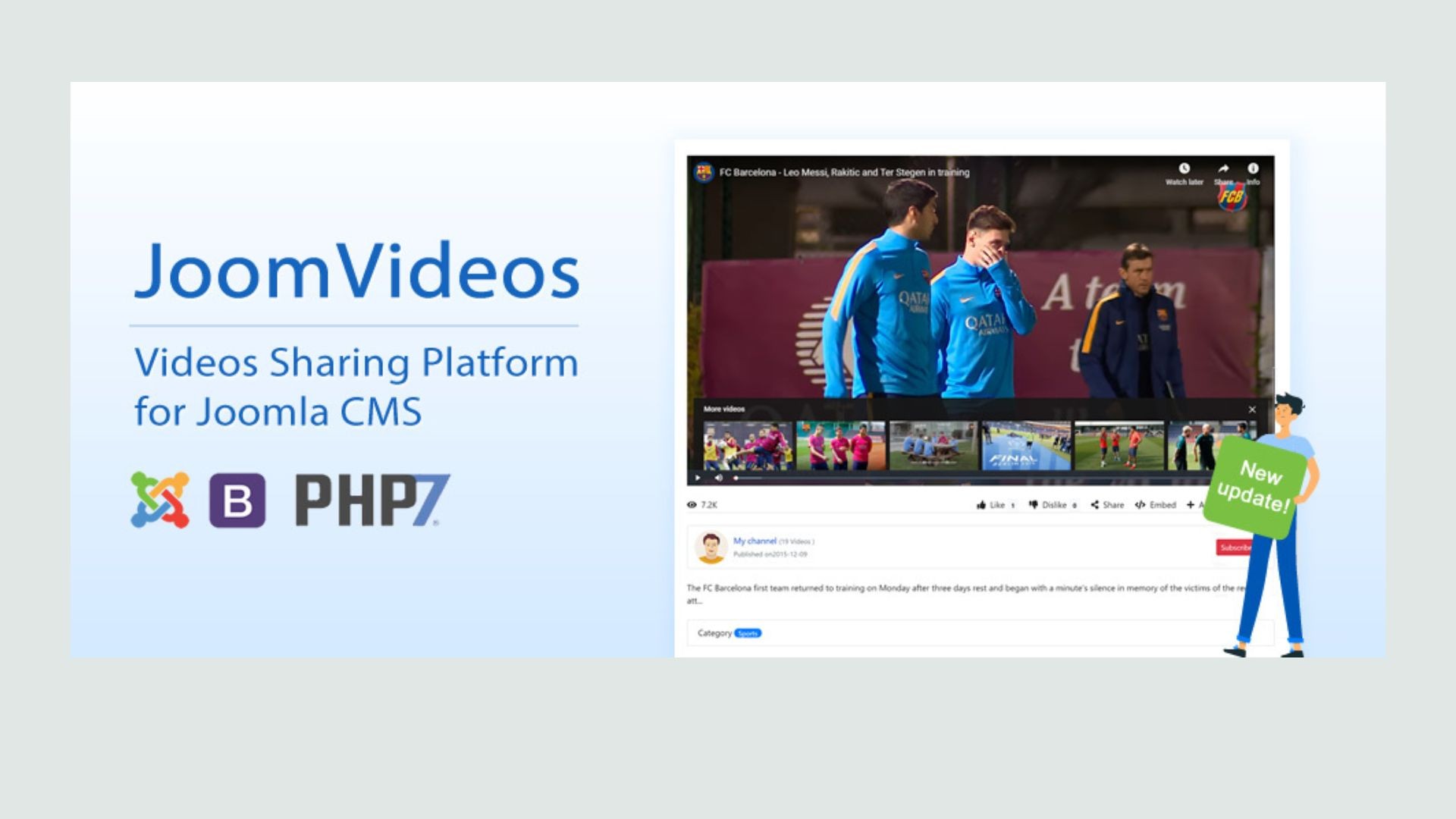Click the PHP7 logo

pyautogui.click(x=372, y=500)
